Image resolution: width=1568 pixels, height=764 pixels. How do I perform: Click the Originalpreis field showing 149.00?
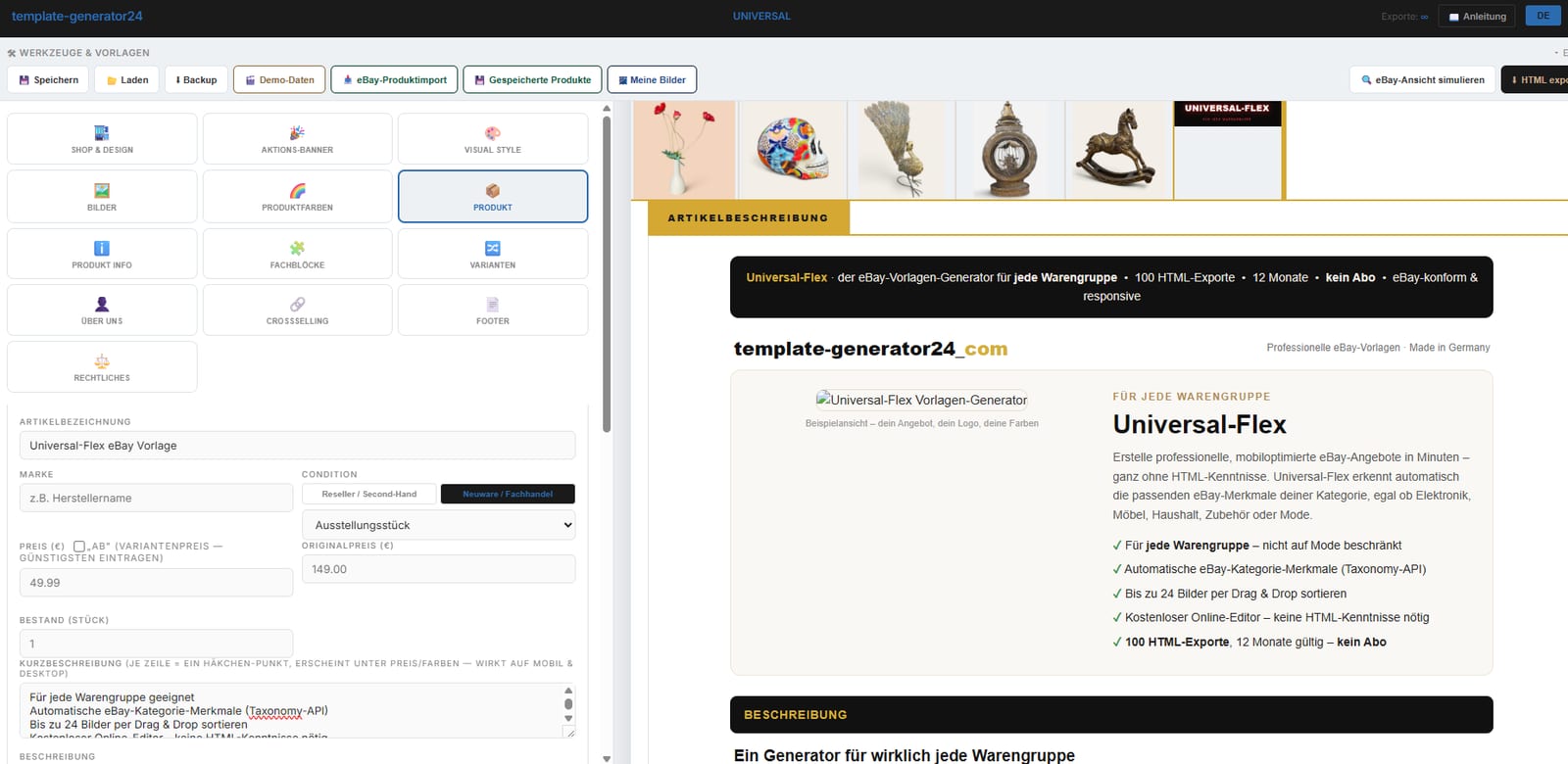click(x=438, y=569)
